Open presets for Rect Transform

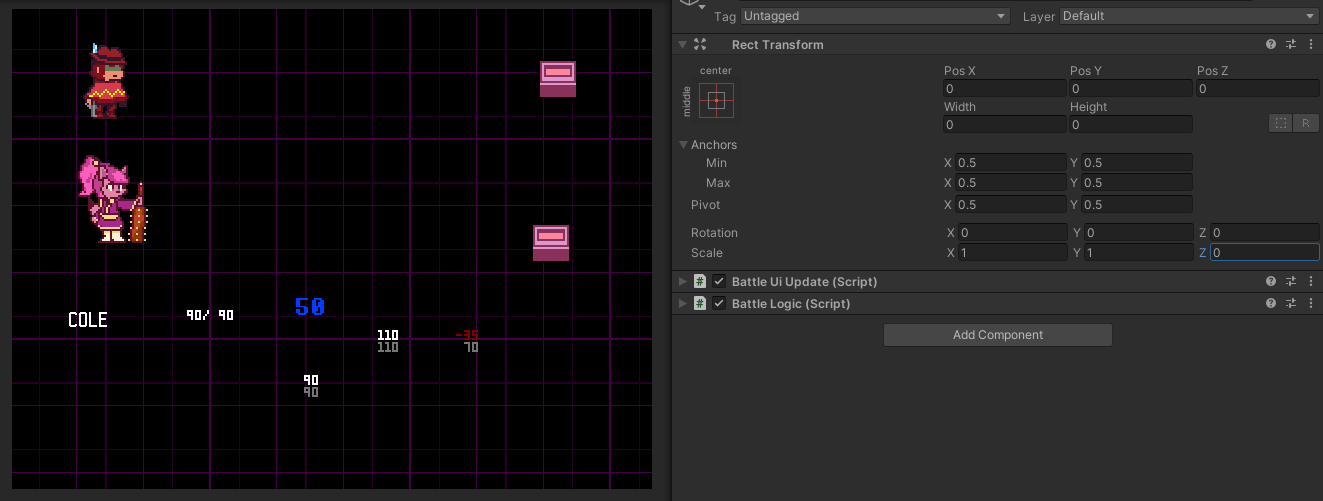pyautogui.click(x=1291, y=45)
